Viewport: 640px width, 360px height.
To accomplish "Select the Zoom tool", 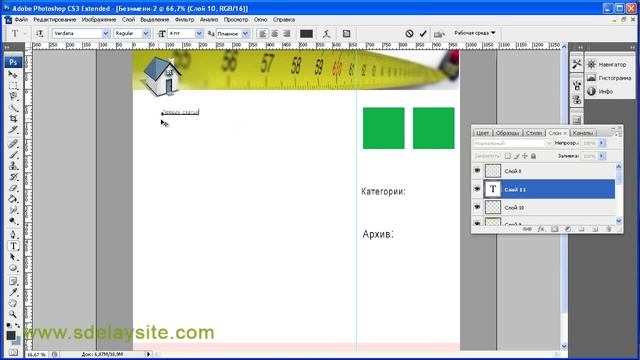I will coord(13,315).
